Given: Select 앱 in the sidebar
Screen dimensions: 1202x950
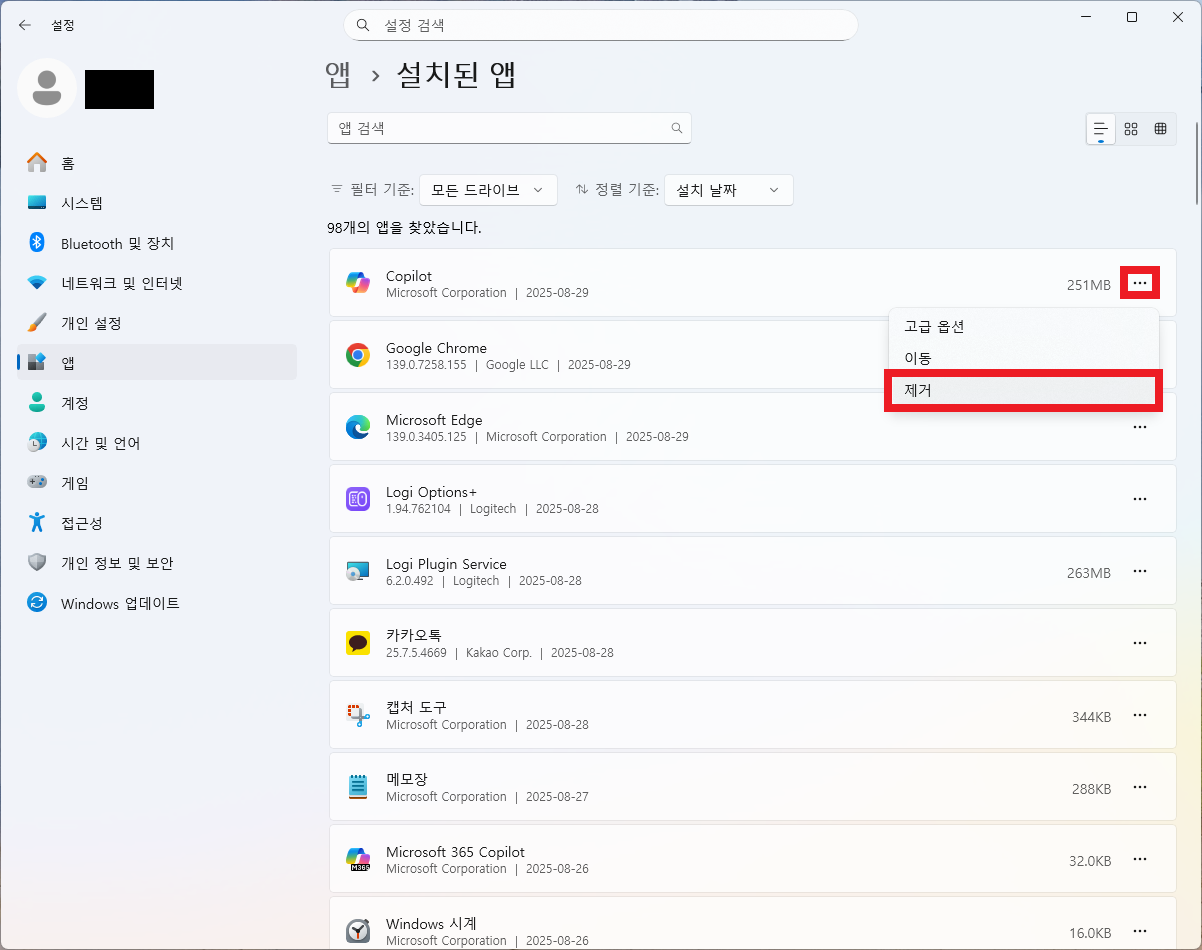Looking at the screenshot, I should click(157, 363).
